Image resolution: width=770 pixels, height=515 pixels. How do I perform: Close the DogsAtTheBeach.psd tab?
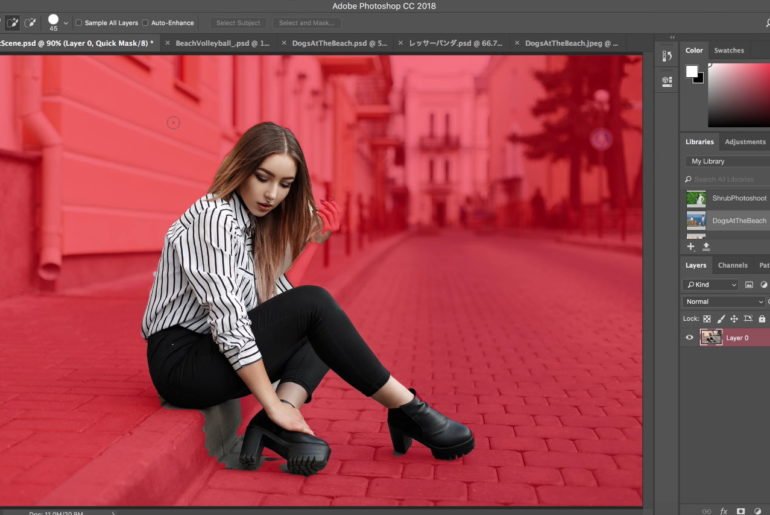coord(284,43)
